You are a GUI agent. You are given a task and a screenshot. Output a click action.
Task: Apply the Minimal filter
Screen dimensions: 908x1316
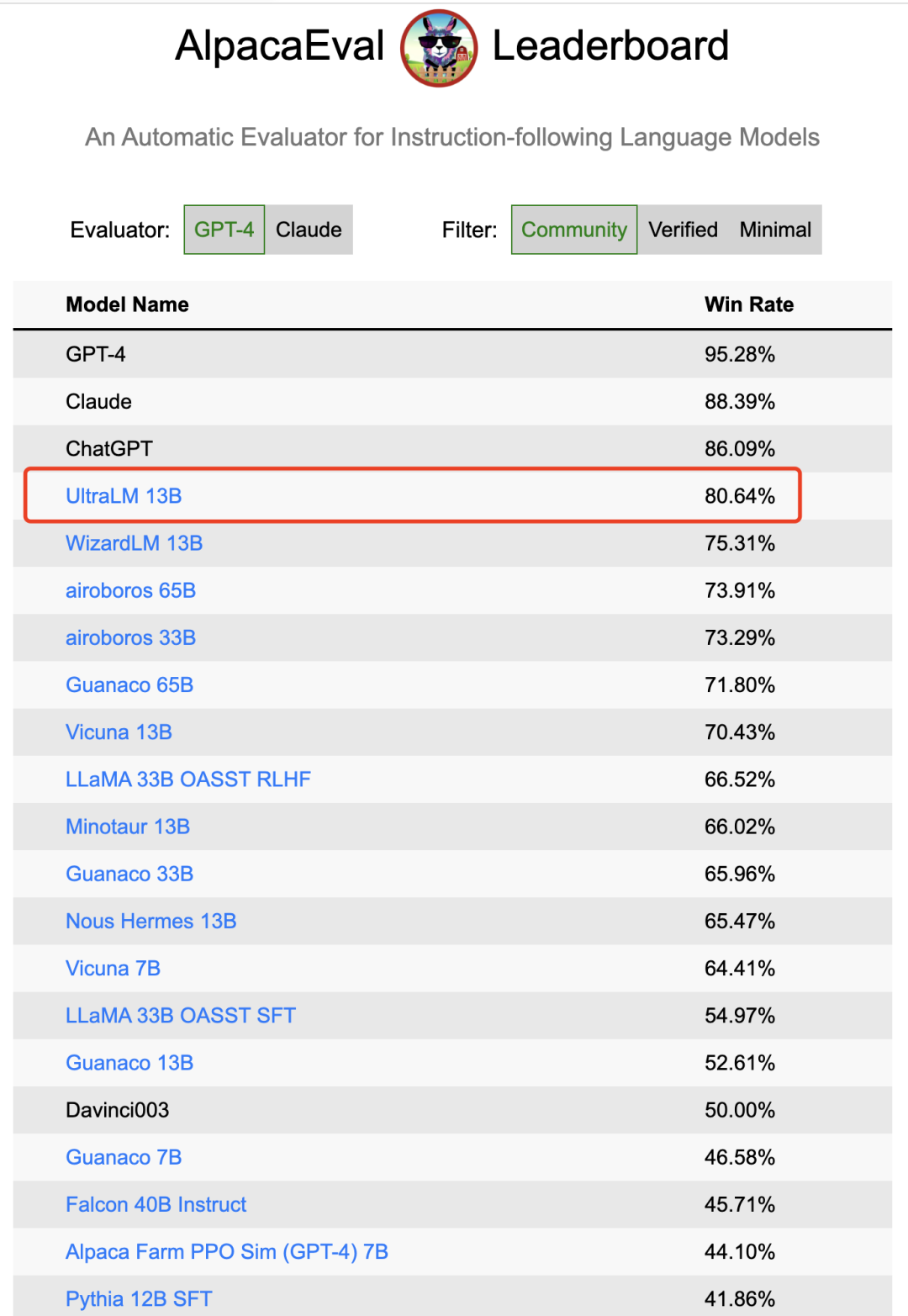click(x=775, y=230)
